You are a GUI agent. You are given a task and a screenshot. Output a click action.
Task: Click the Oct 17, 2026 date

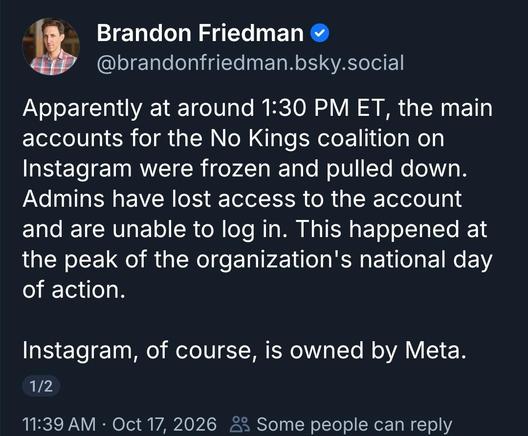[164, 424]
